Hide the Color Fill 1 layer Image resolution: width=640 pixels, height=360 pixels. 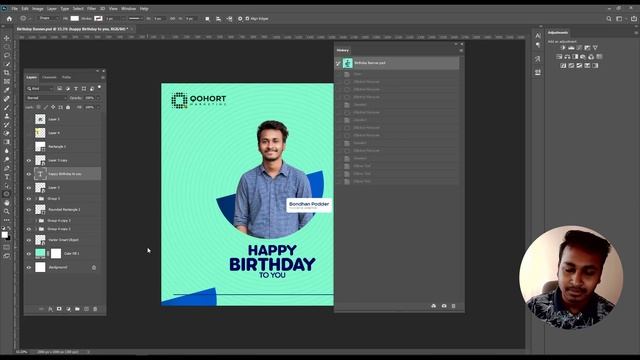tap(29, 253)
